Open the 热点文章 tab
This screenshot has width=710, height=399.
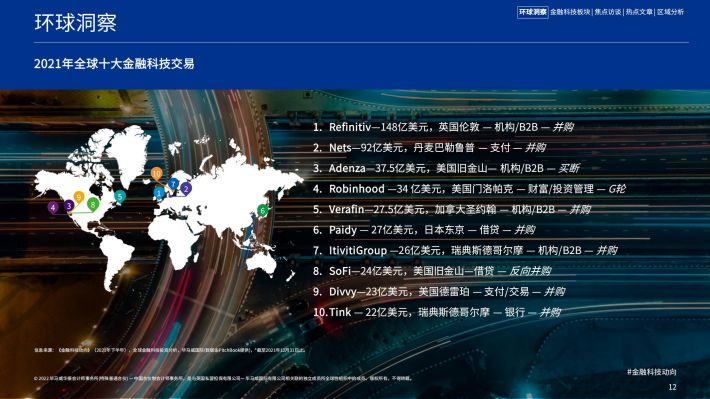tap(639, 12)
